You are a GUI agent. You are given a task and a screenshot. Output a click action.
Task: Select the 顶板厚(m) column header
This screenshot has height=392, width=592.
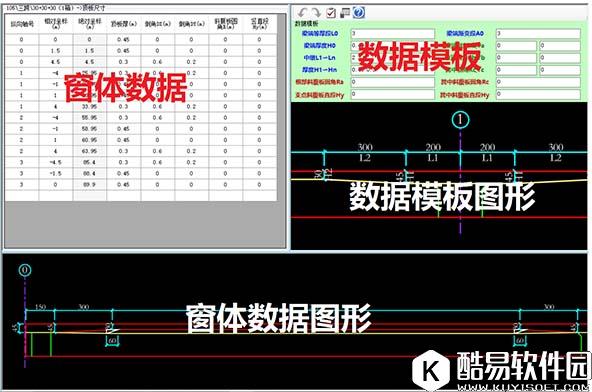click(123, 24)
